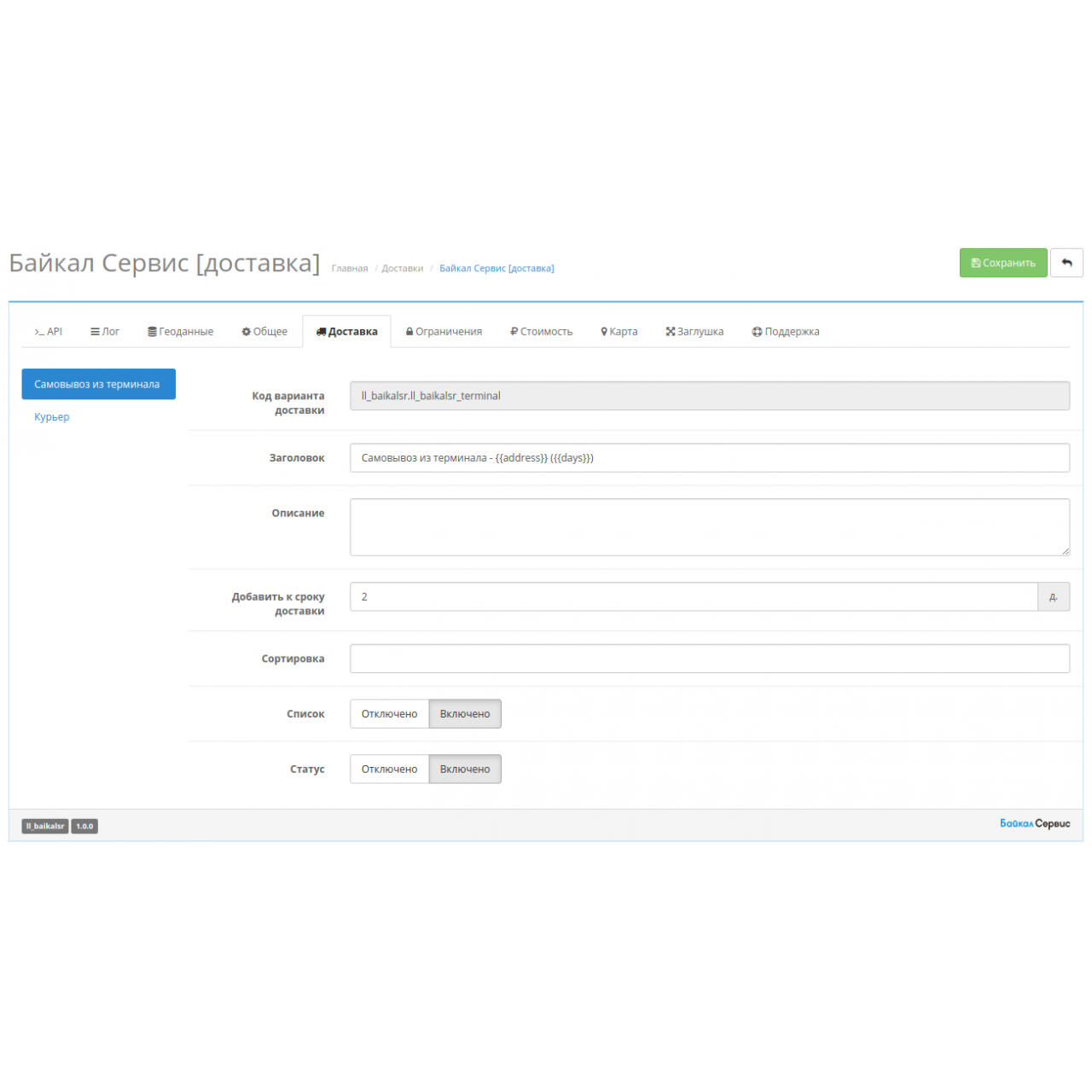The height and width of the screenshot is (1092, 1092).
Task: Click the Главная breadcrumb link
Action: click(350, 268)
